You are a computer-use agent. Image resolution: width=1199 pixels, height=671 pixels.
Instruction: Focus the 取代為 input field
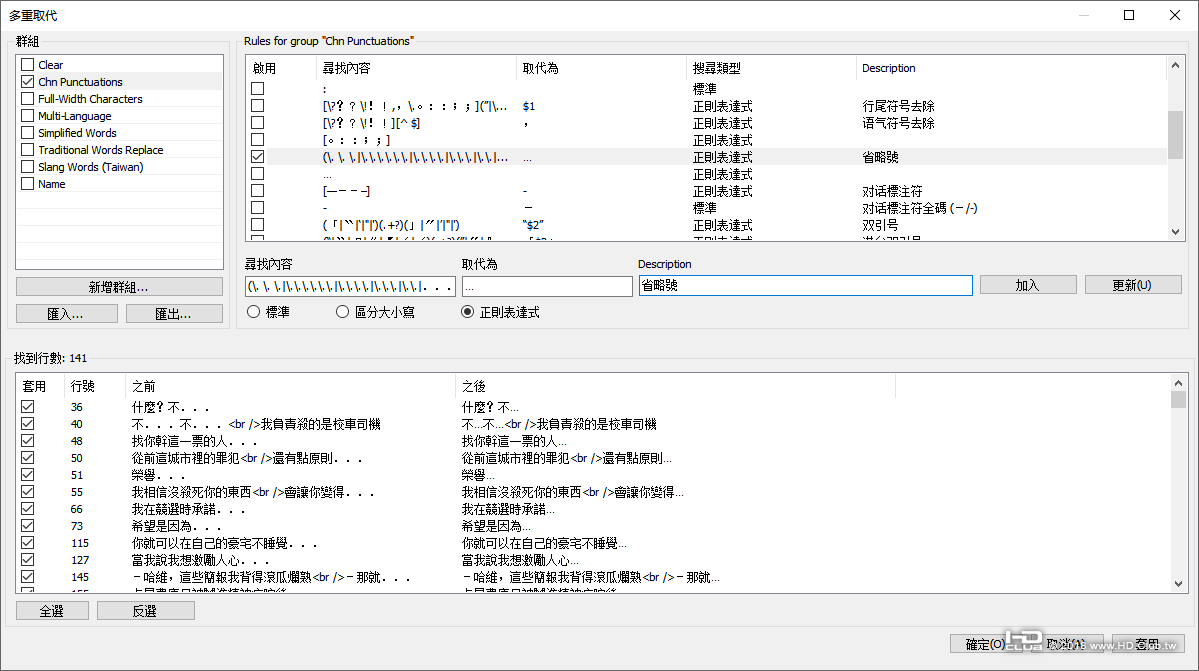pos(547,287)
